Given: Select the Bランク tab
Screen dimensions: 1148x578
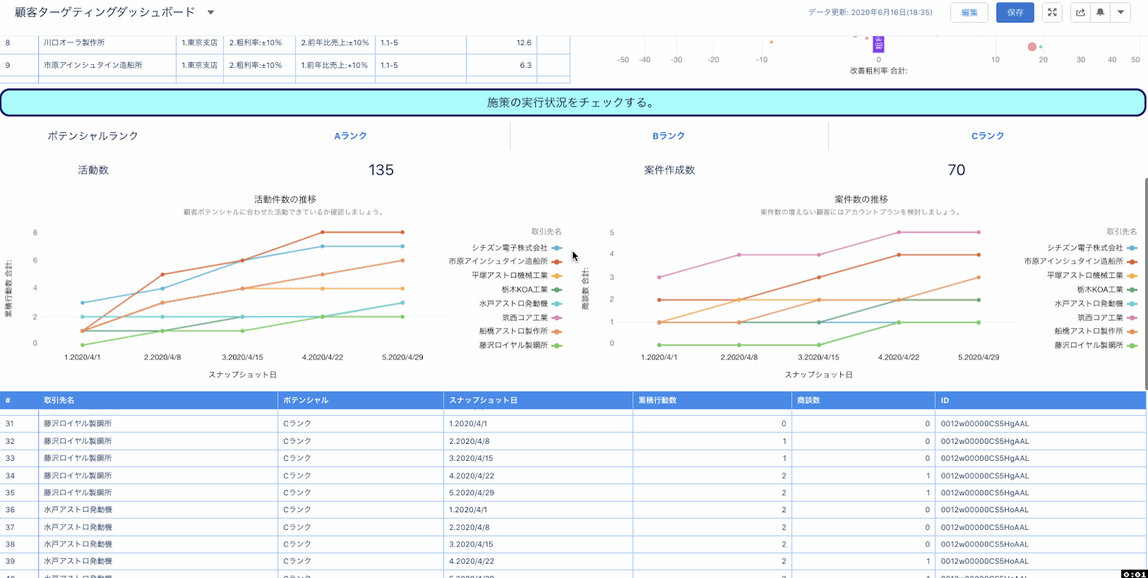Looking at the screenshot, I should (x=668, y=136).
